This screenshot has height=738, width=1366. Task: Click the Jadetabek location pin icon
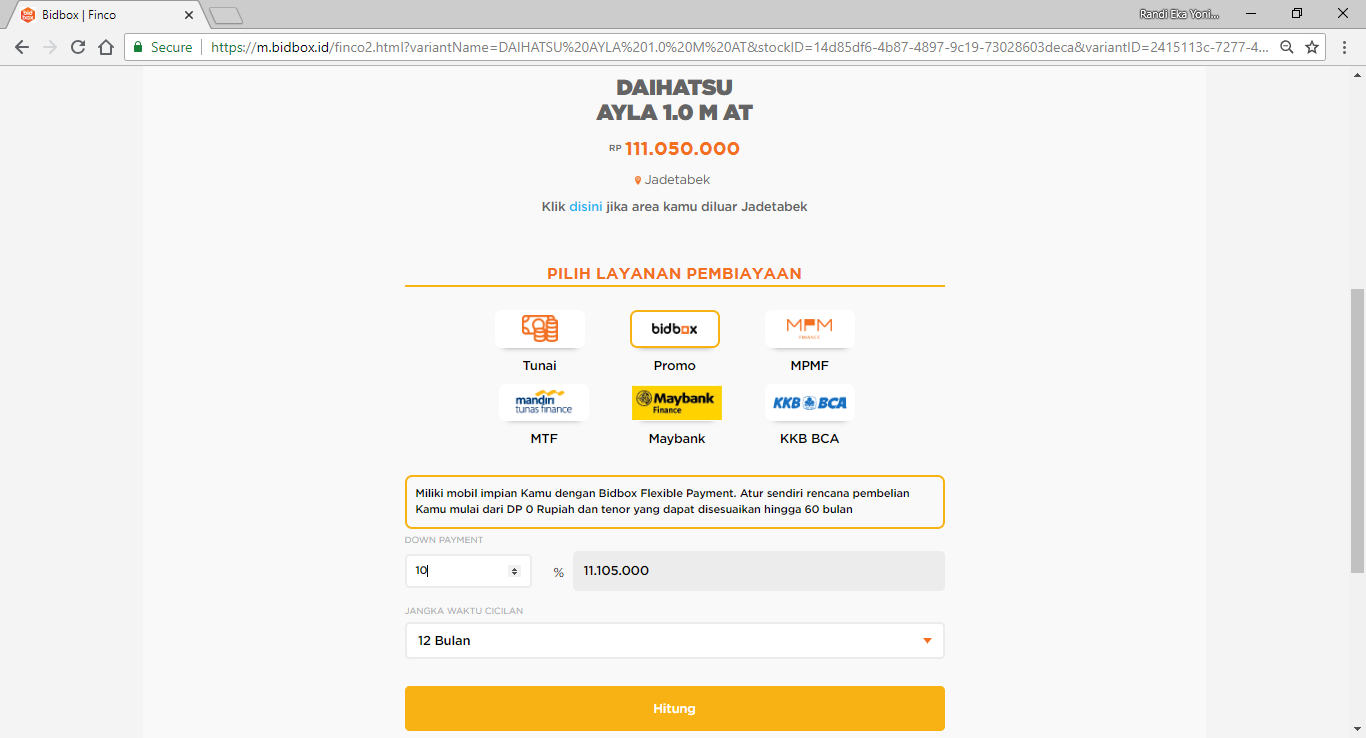point(638,181)
